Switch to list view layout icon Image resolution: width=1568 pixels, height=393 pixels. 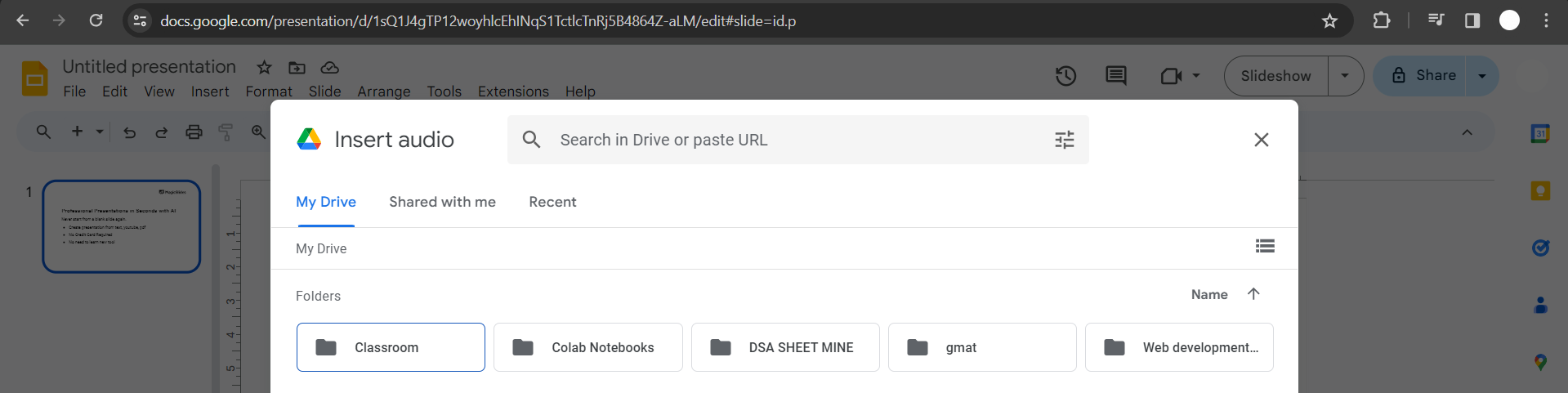point(1265,246)
